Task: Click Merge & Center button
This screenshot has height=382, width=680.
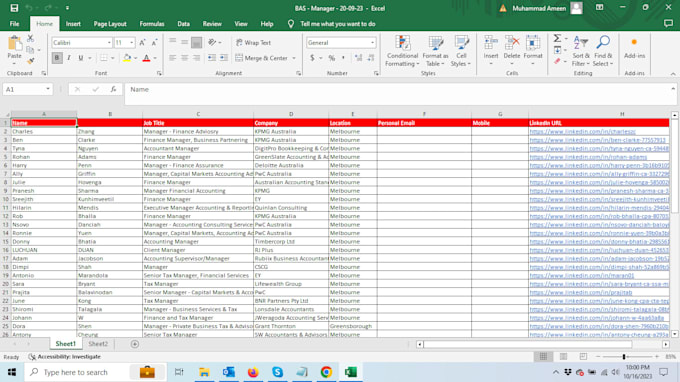Action: click(x=262, y=58)
